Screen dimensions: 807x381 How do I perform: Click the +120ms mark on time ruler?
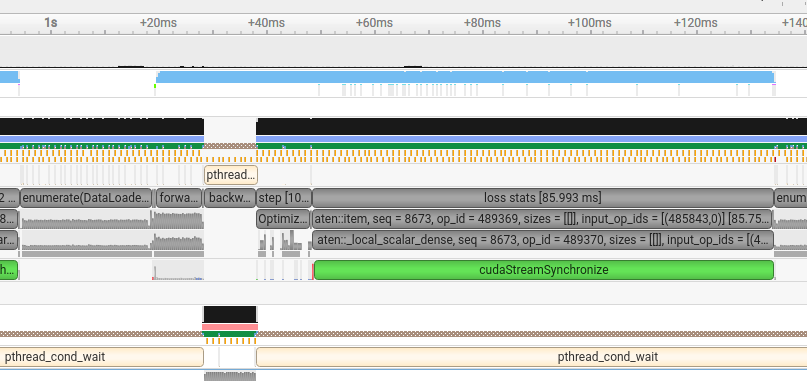(696, 23)
